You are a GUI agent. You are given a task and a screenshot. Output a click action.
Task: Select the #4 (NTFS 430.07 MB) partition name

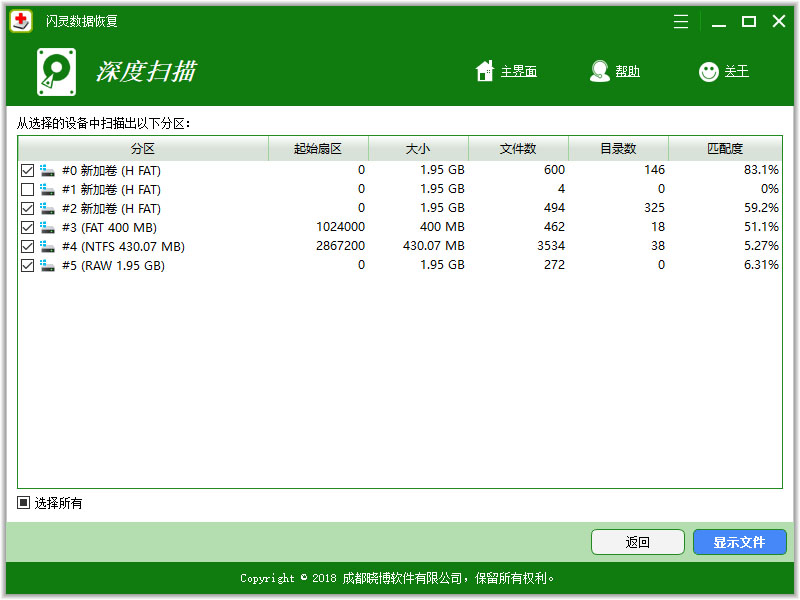coord(123,246)
